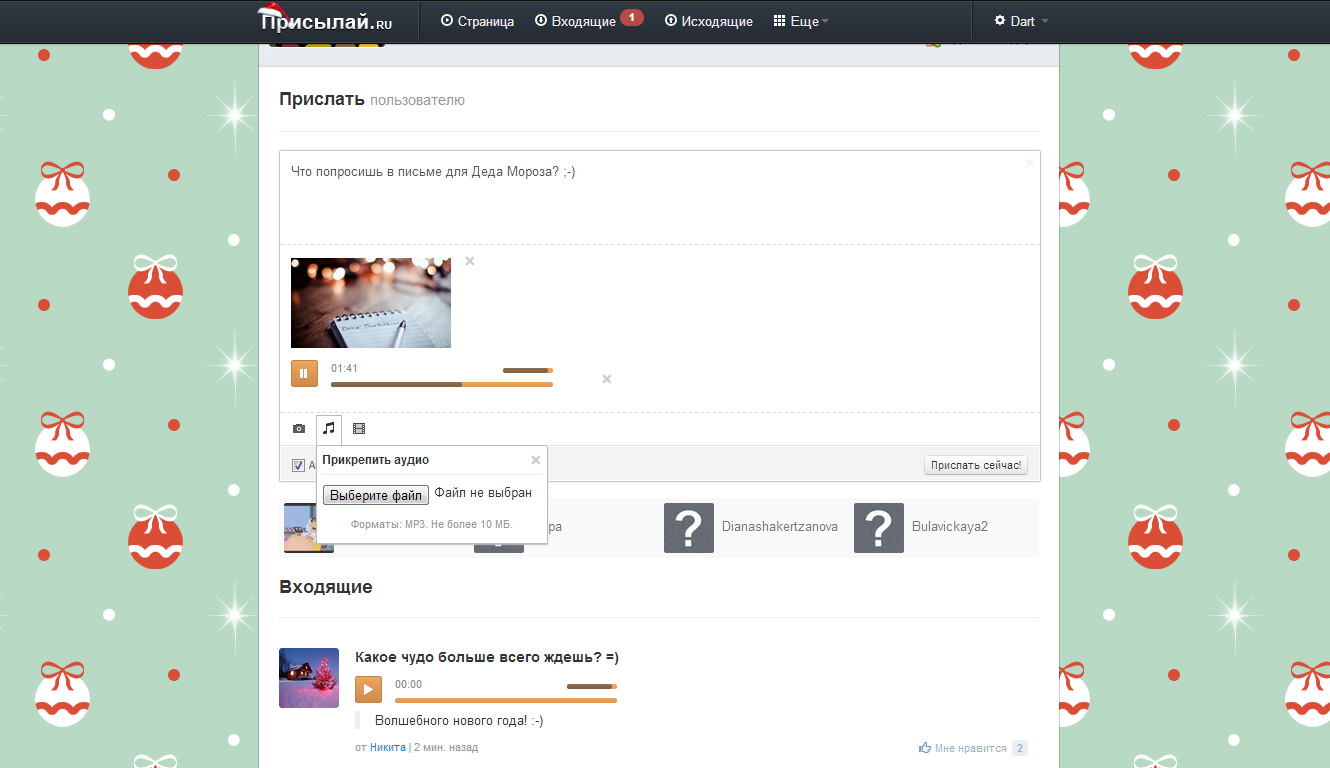The height and width of the screenshot is (768, 1330).
Task: Pause the attached audio at 01:41
Action: 304,373
